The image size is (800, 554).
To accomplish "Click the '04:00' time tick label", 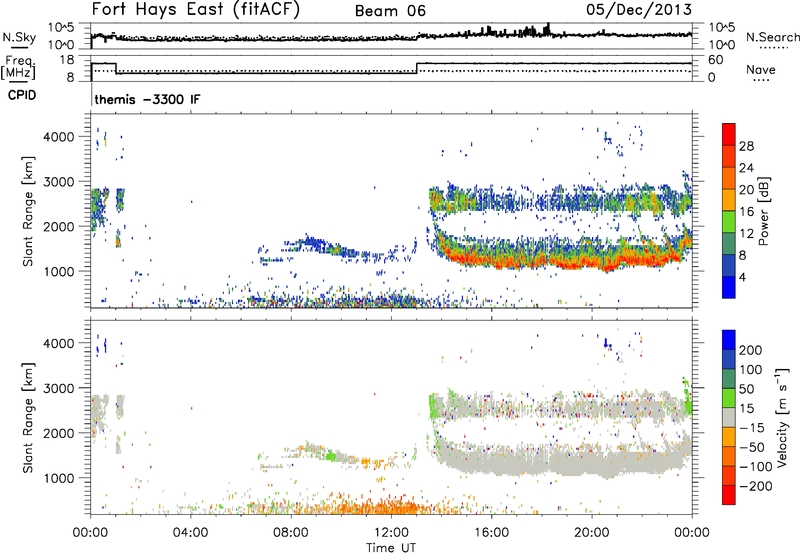I will [190, 533].
